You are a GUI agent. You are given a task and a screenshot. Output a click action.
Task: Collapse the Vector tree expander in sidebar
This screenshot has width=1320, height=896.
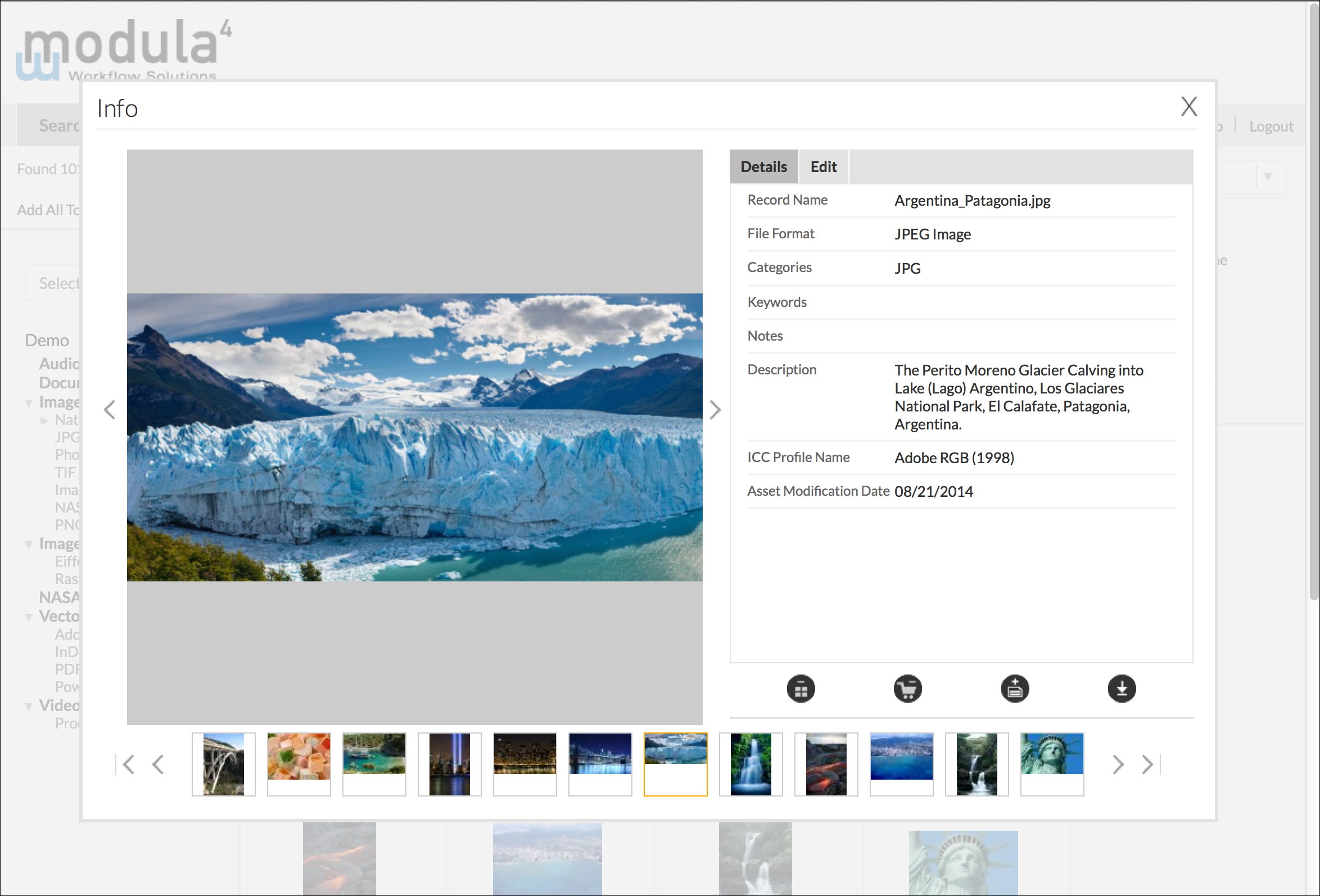pos(29,617)
